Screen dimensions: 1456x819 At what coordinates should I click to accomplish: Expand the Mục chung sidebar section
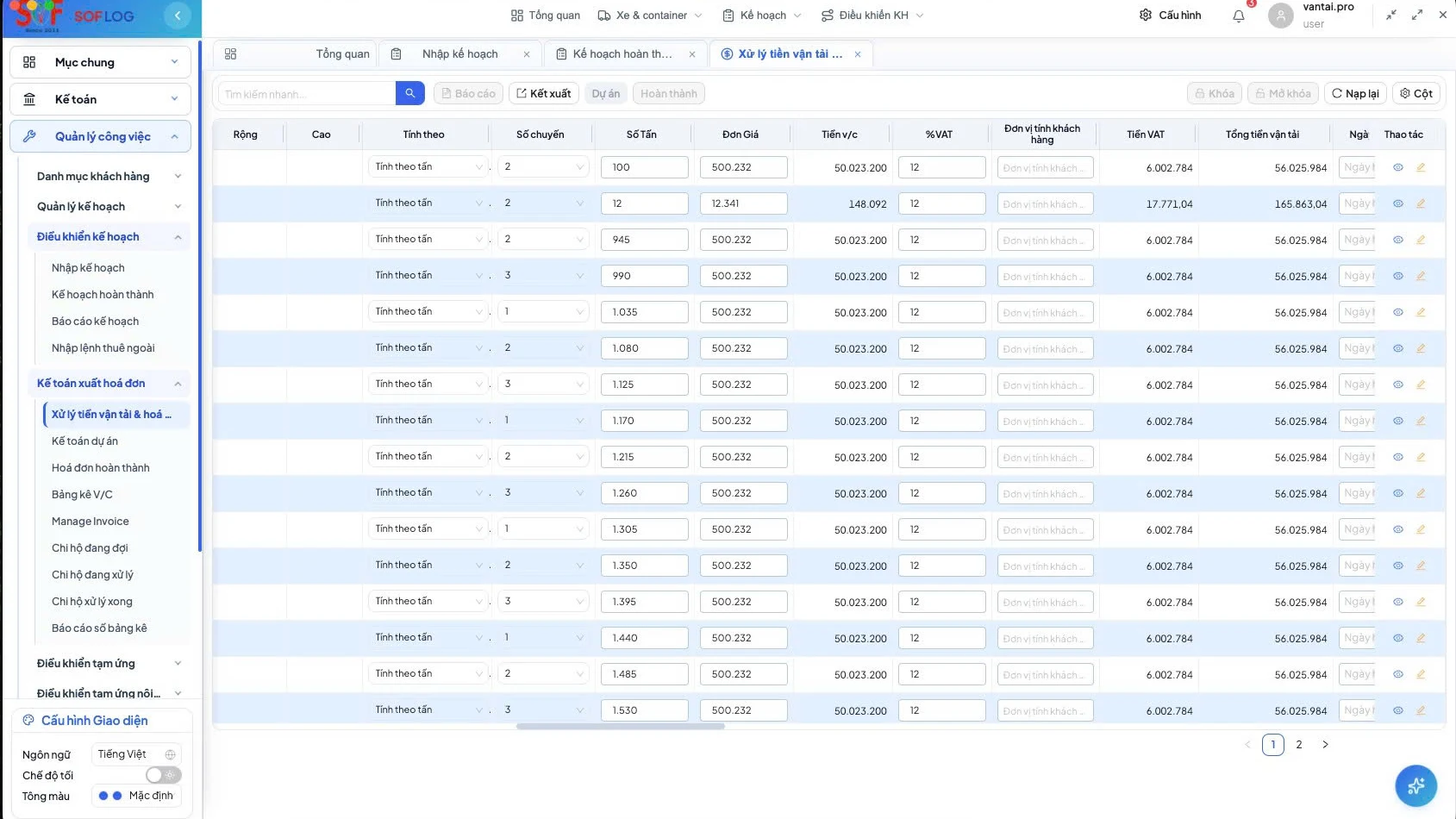pyautogui.click(x=101, y=62)
